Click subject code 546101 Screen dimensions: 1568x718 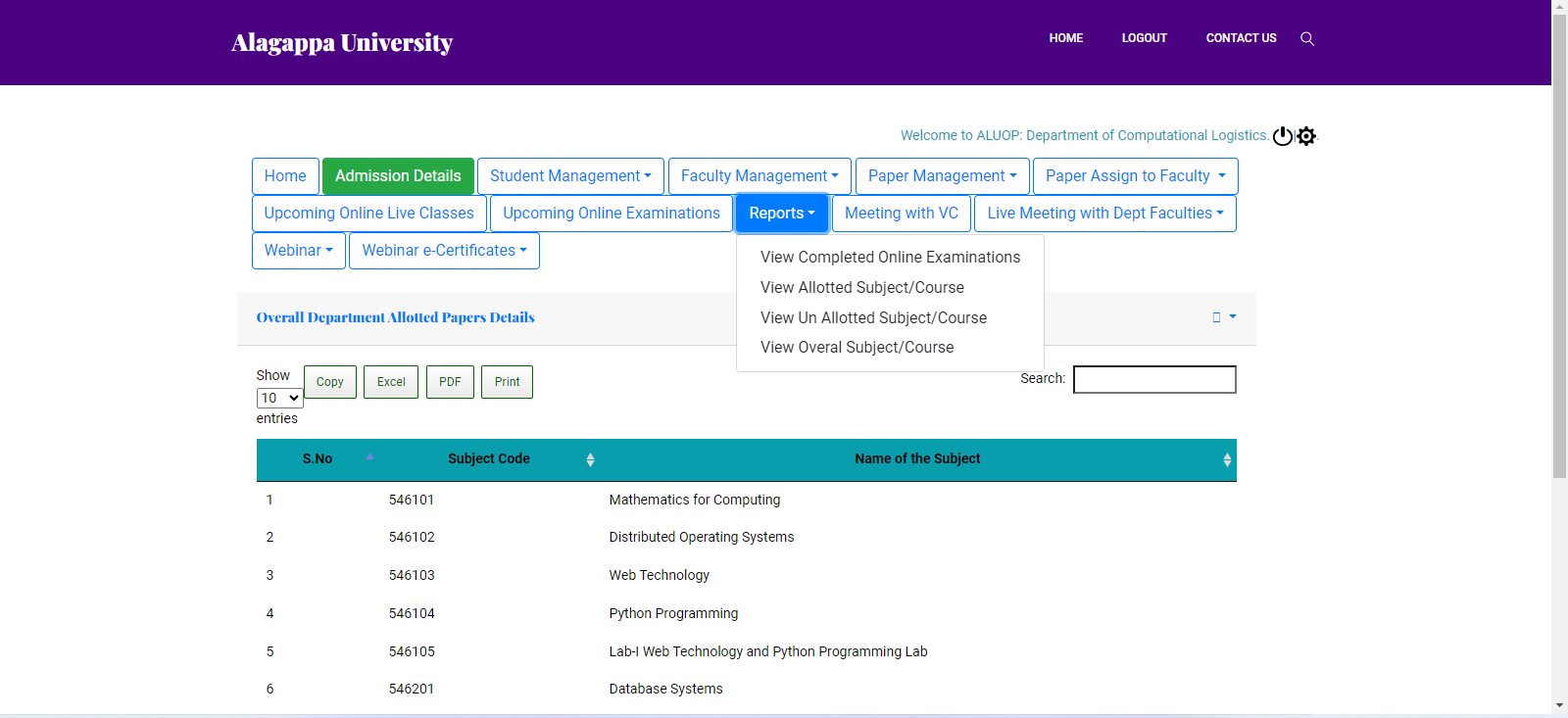point(412,500)
